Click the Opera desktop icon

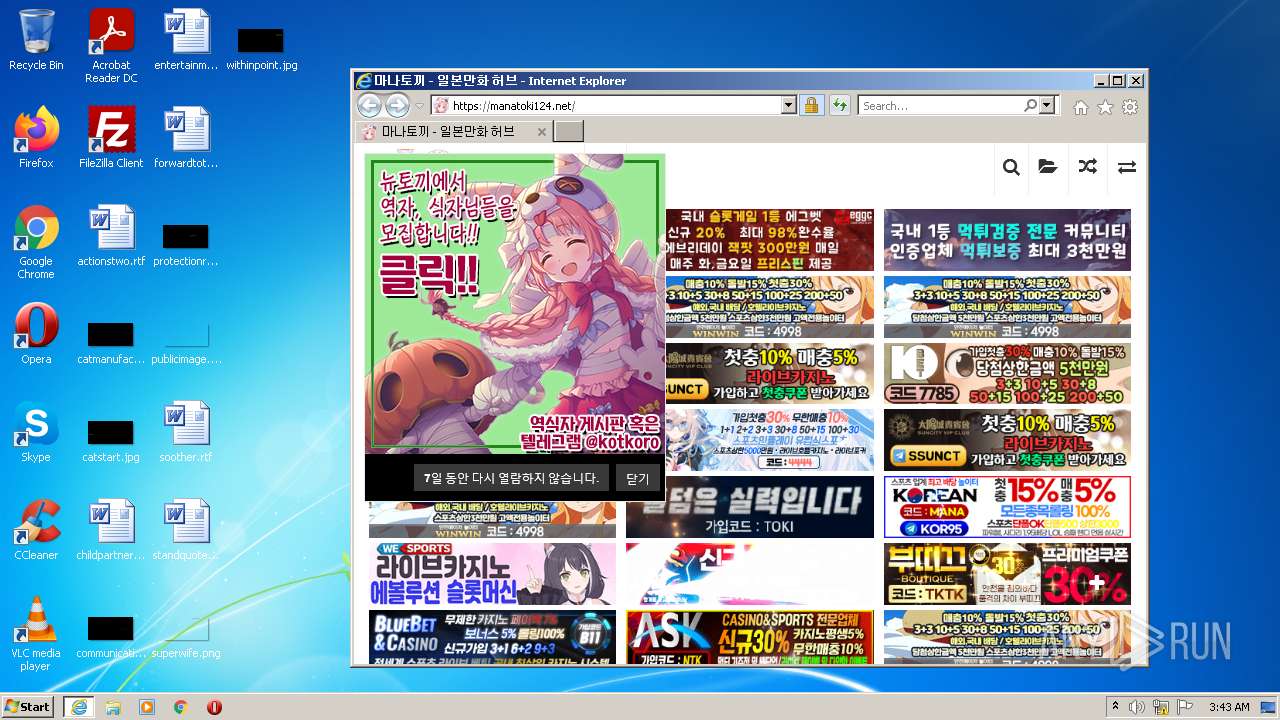(36, 333)
